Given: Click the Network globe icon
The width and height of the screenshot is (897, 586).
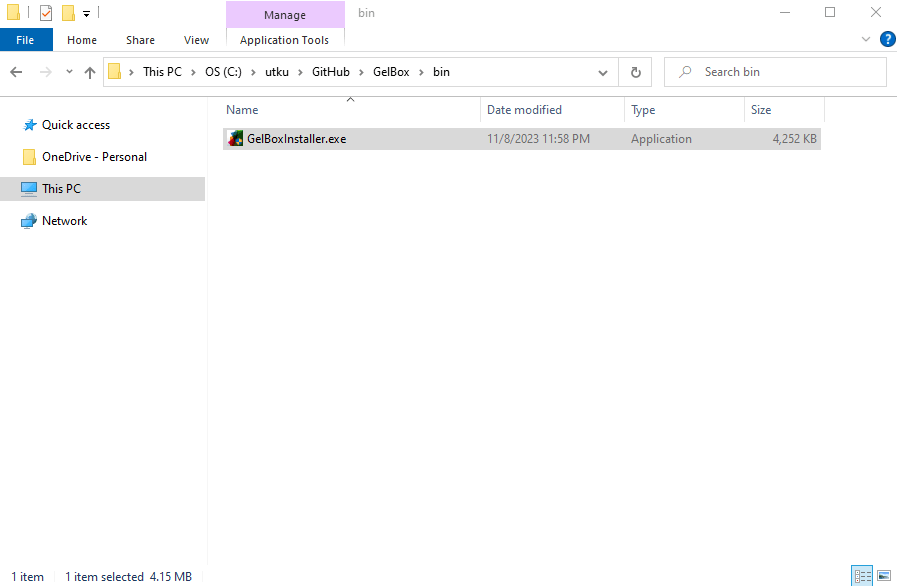Looking at the screenshot, I should [x=29, y=221].
